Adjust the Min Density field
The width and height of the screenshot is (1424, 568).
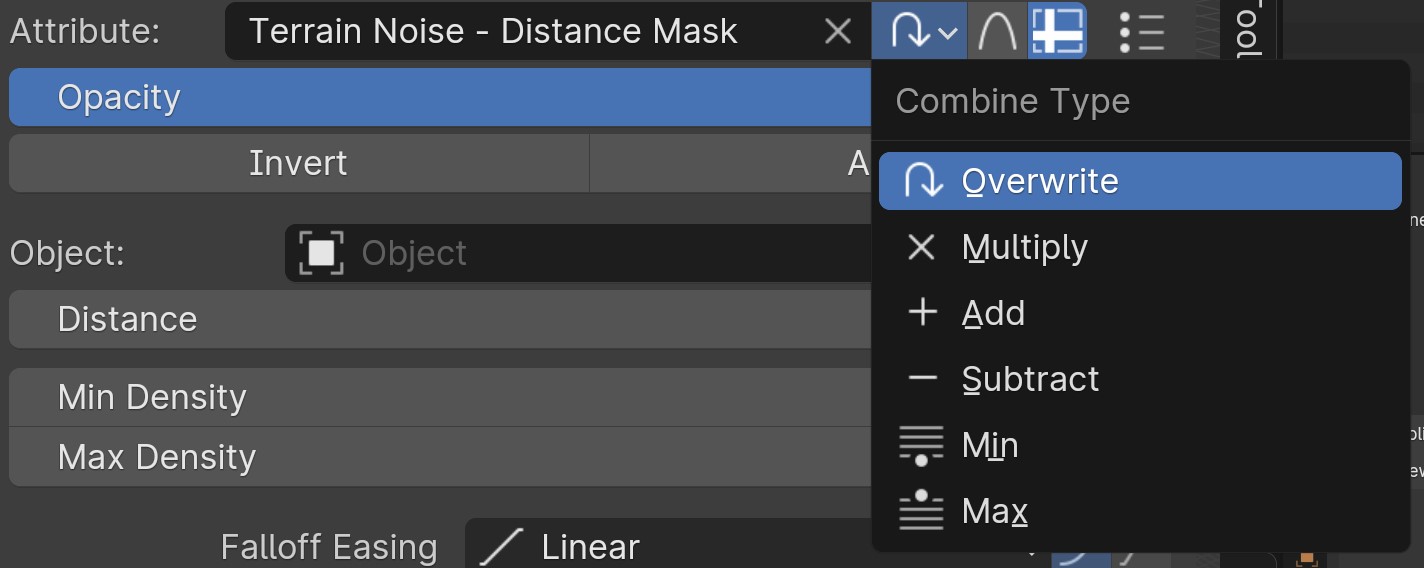click(440, 397)
